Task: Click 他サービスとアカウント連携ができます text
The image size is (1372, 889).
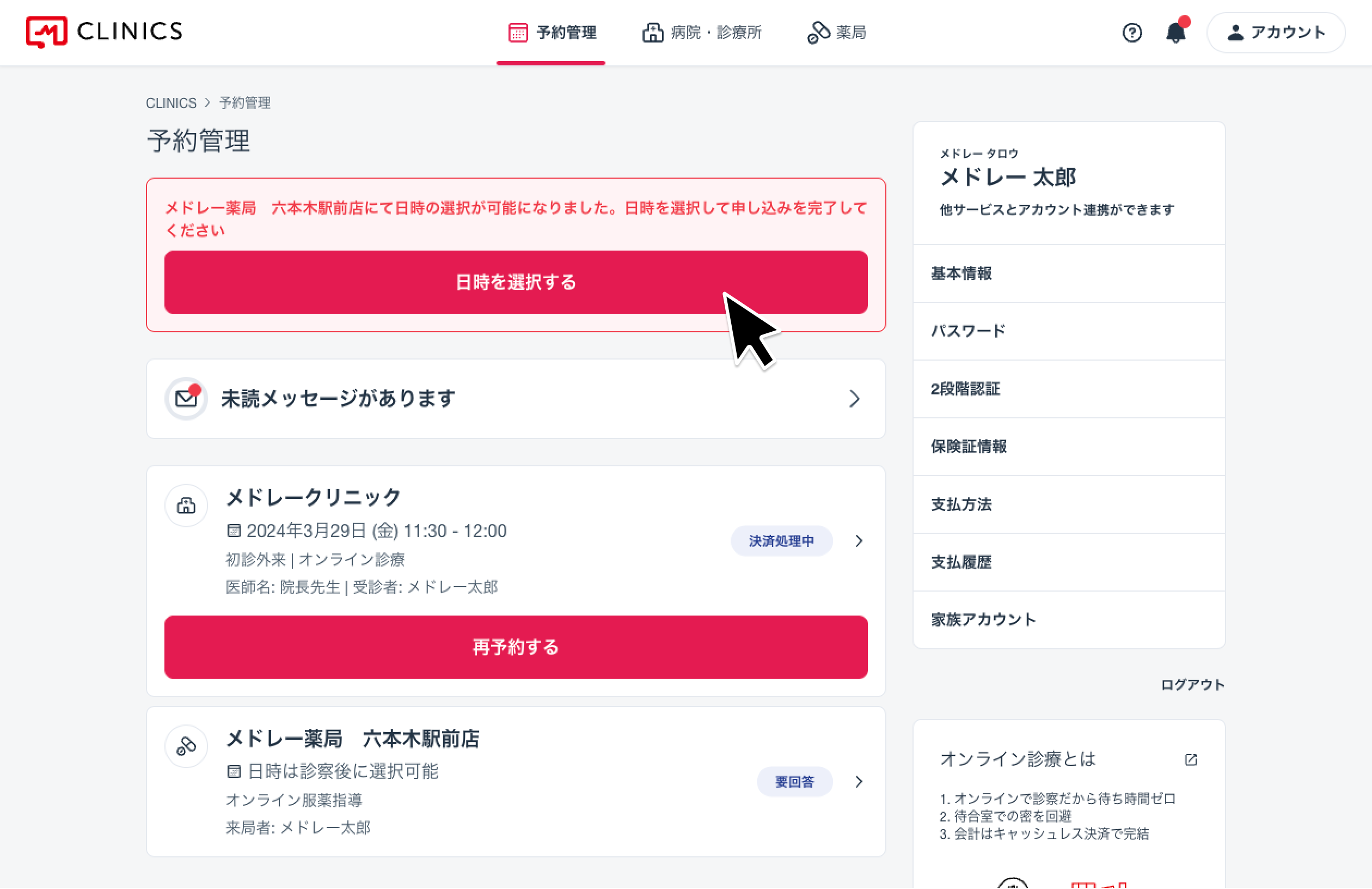Action: click(x=1056, y=209)
